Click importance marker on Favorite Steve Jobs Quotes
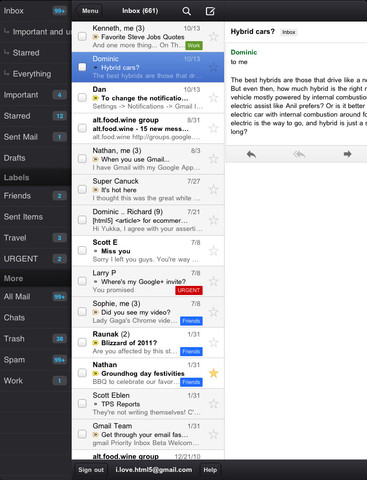The width and height of the screenshot is (367, 480). pos(96,37)
